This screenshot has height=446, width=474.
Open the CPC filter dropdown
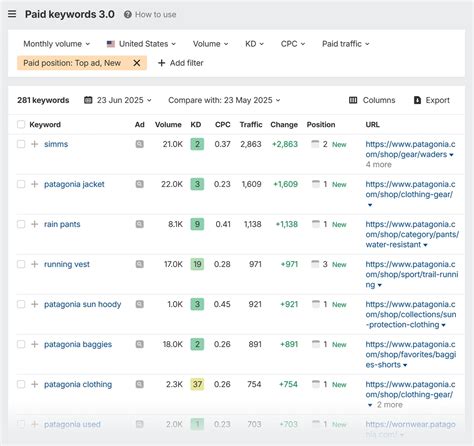[x=293, y=44]
